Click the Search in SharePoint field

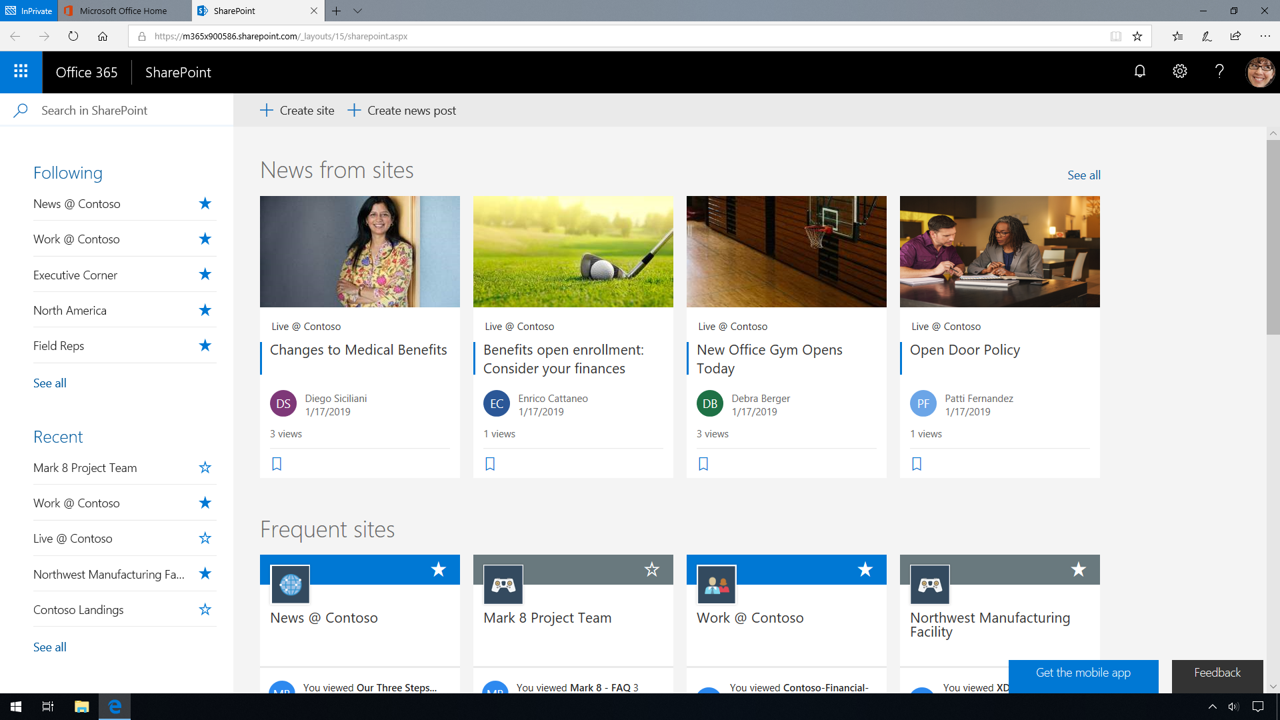[x=117, y=110]
